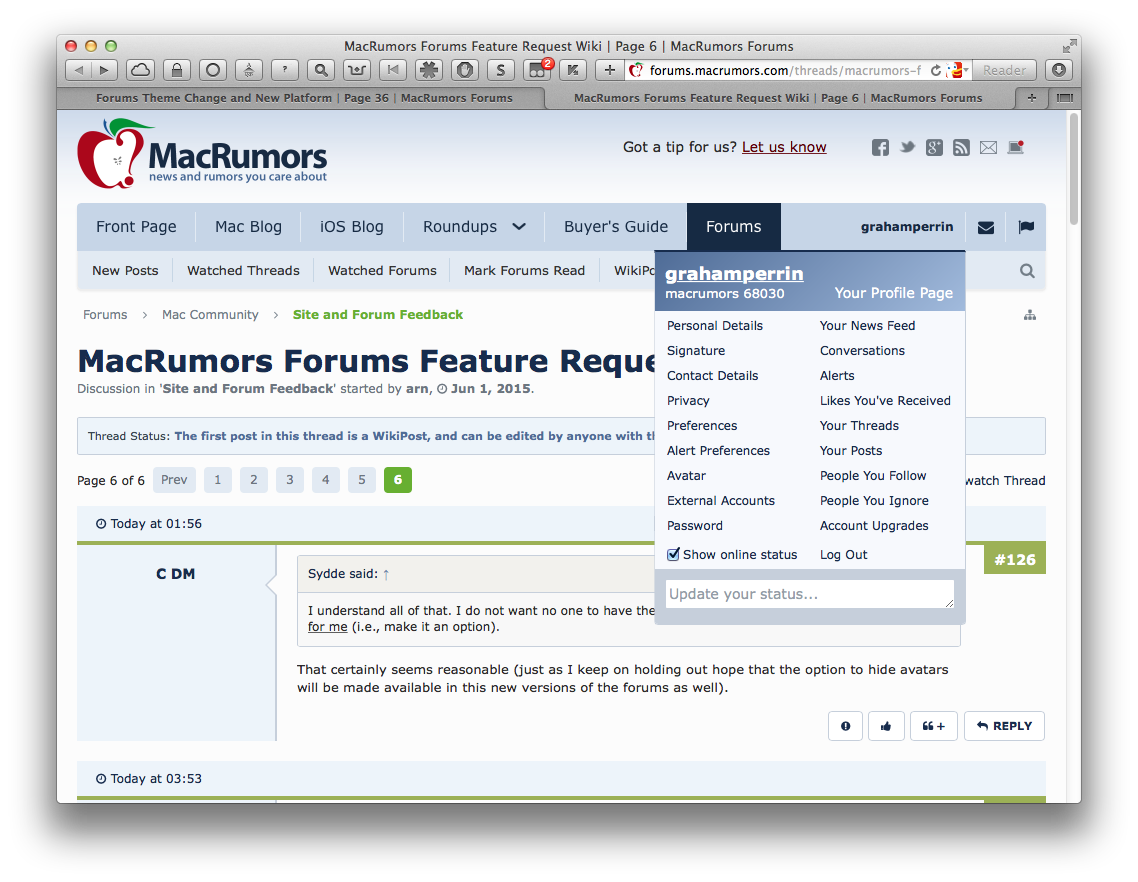Open Personal Details in account menu
Image resolution: width=1138 pixels, height=882 pixels.
tap(715, 326)
